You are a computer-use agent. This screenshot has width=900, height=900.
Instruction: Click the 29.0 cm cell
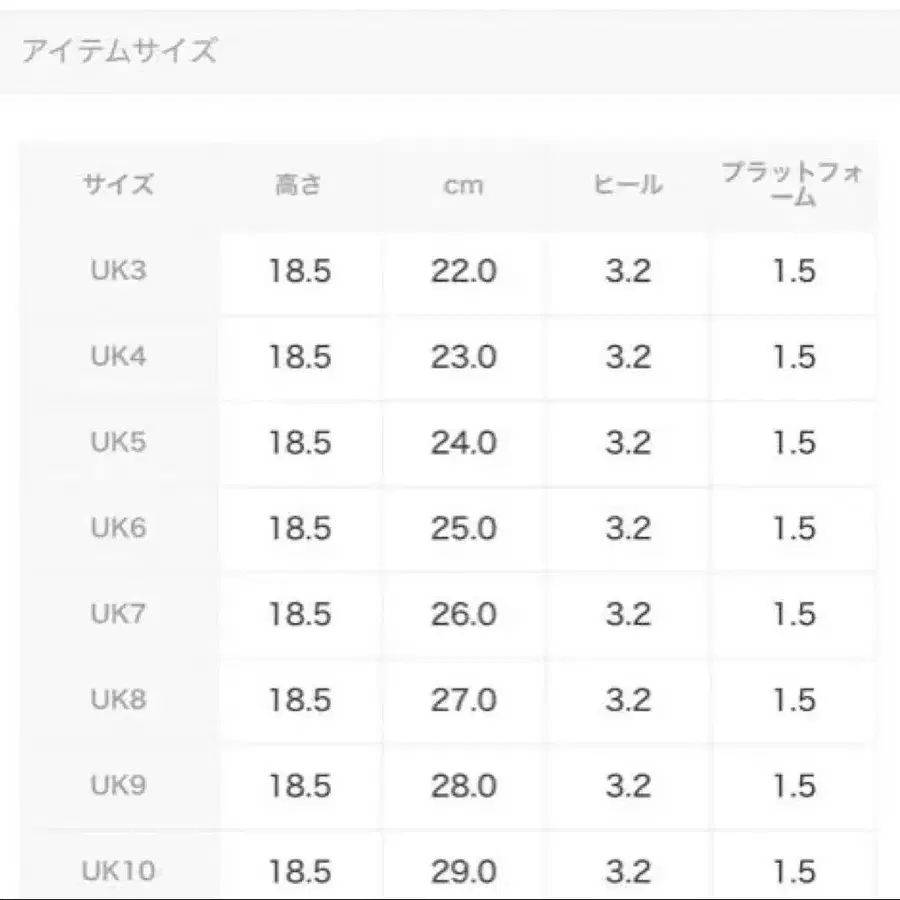[464, 871]
